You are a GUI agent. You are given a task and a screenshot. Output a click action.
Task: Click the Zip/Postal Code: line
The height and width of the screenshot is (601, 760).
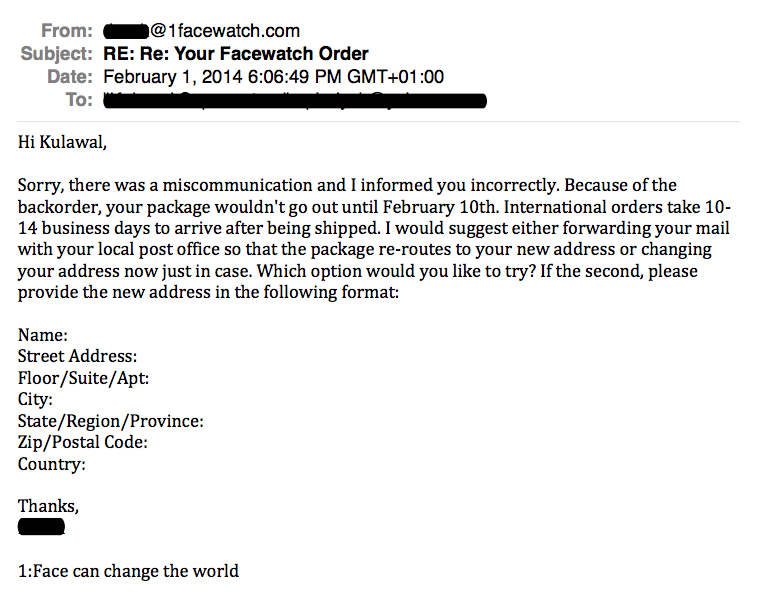[x=82, y=443]
